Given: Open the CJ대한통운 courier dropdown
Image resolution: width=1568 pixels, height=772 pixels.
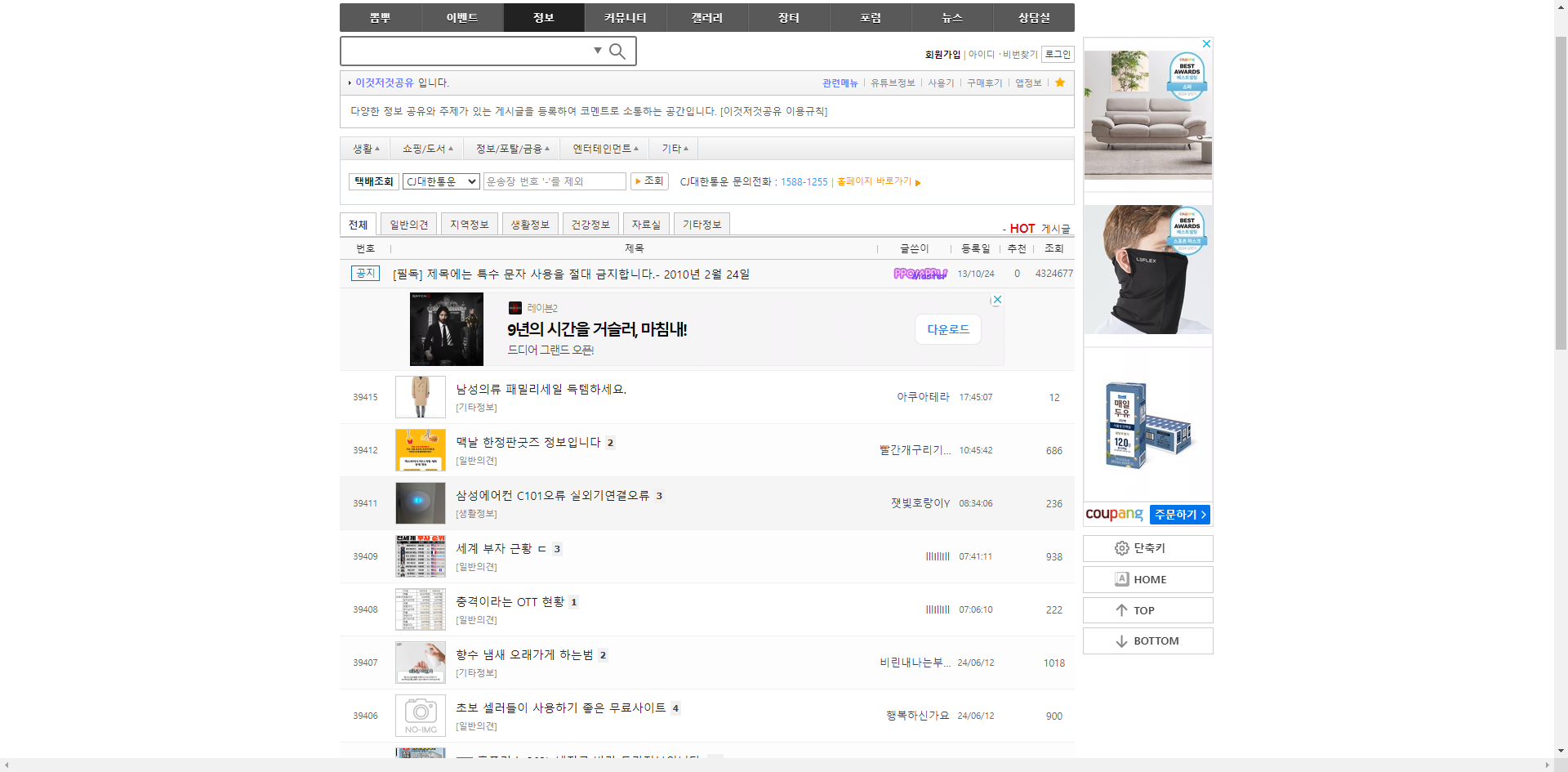Looking at the screenshot, I should pos(441,181).
